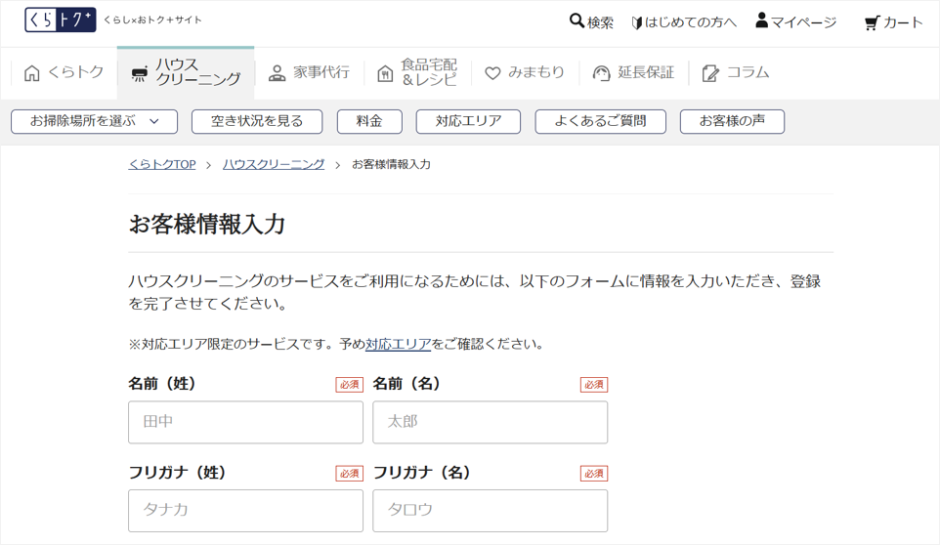Screen dimensions: 940x545
Task: Click the くらトクTOP breadcrumb link
Action: [162, 164]
